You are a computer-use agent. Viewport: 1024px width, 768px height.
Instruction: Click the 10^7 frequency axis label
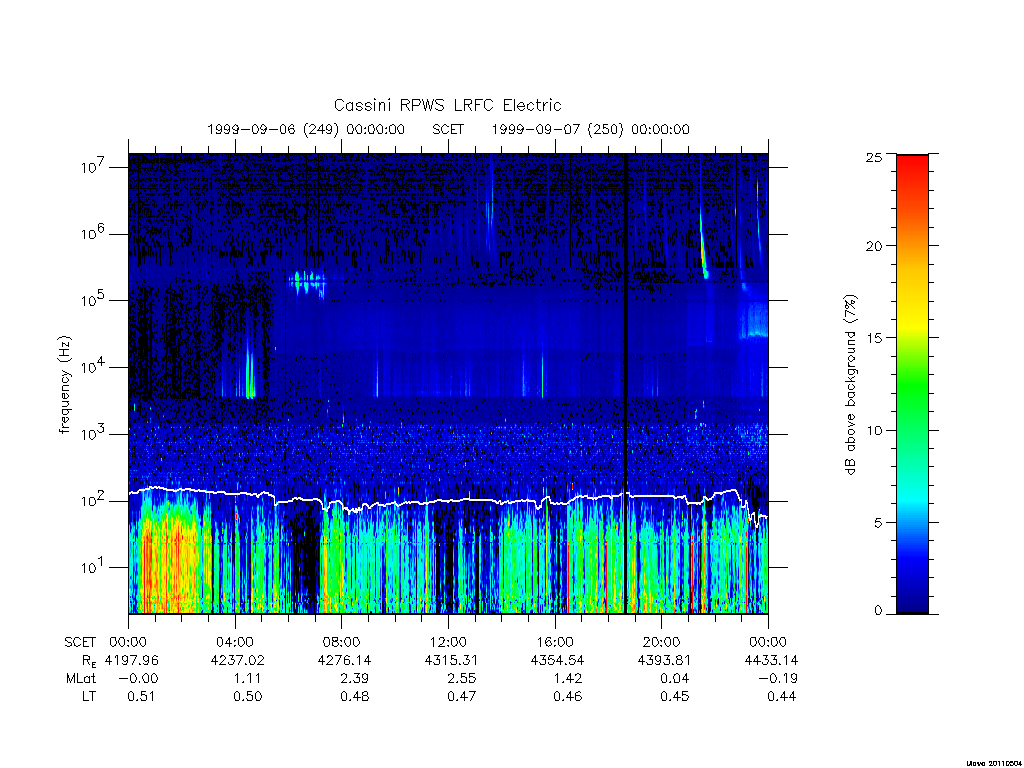[x=93, y=167]
